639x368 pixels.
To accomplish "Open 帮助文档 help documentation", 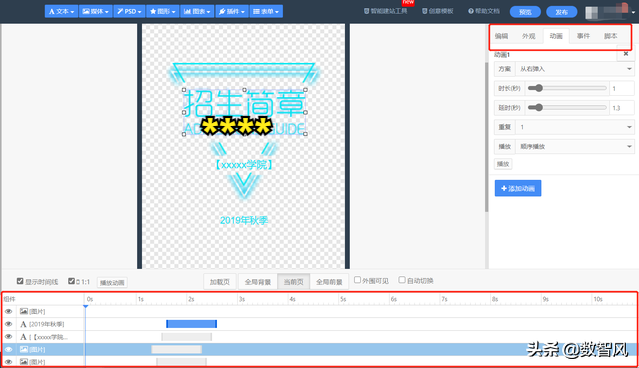I will [484, 11].
